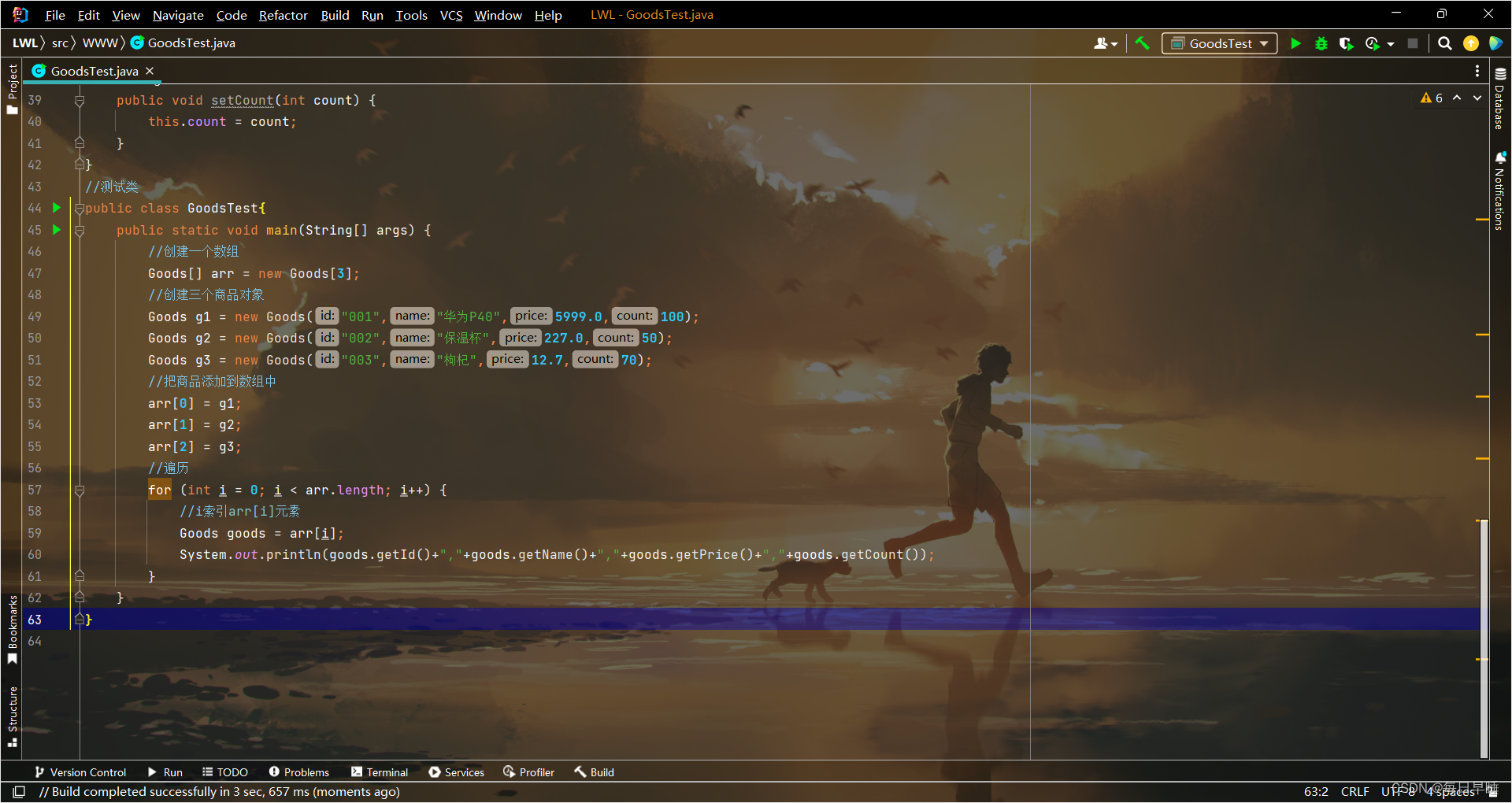Run main from the gutter arrow on line 44

pyautogui.click(x=55, y=209)
